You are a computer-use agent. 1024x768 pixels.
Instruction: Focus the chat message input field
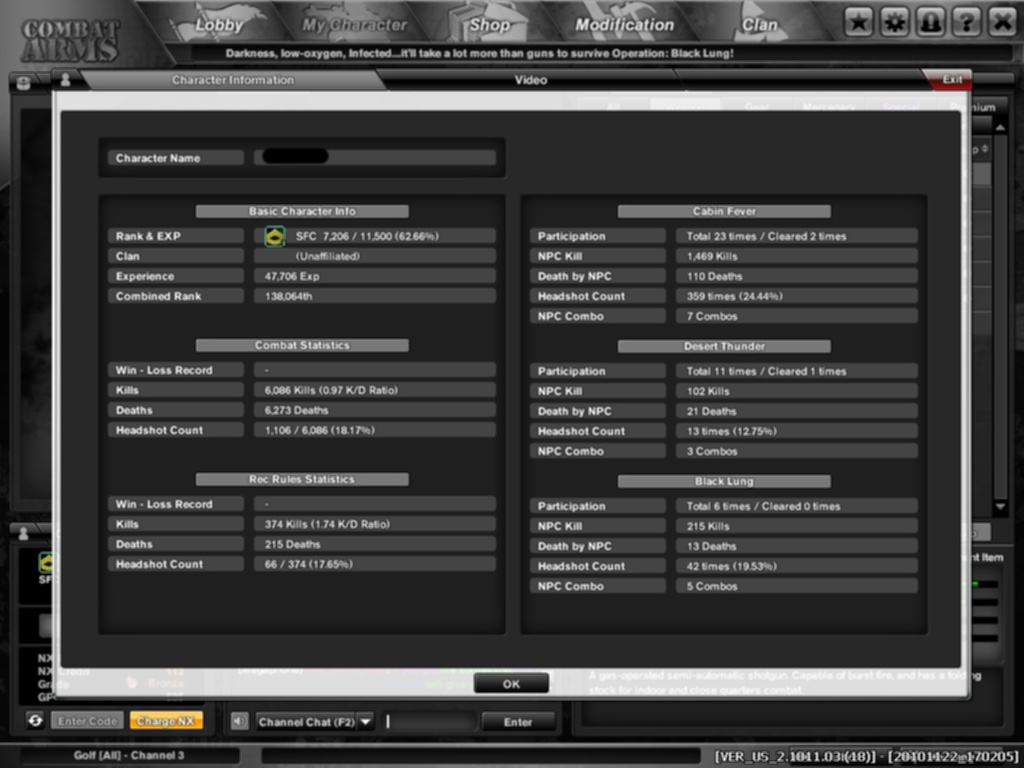428,722
